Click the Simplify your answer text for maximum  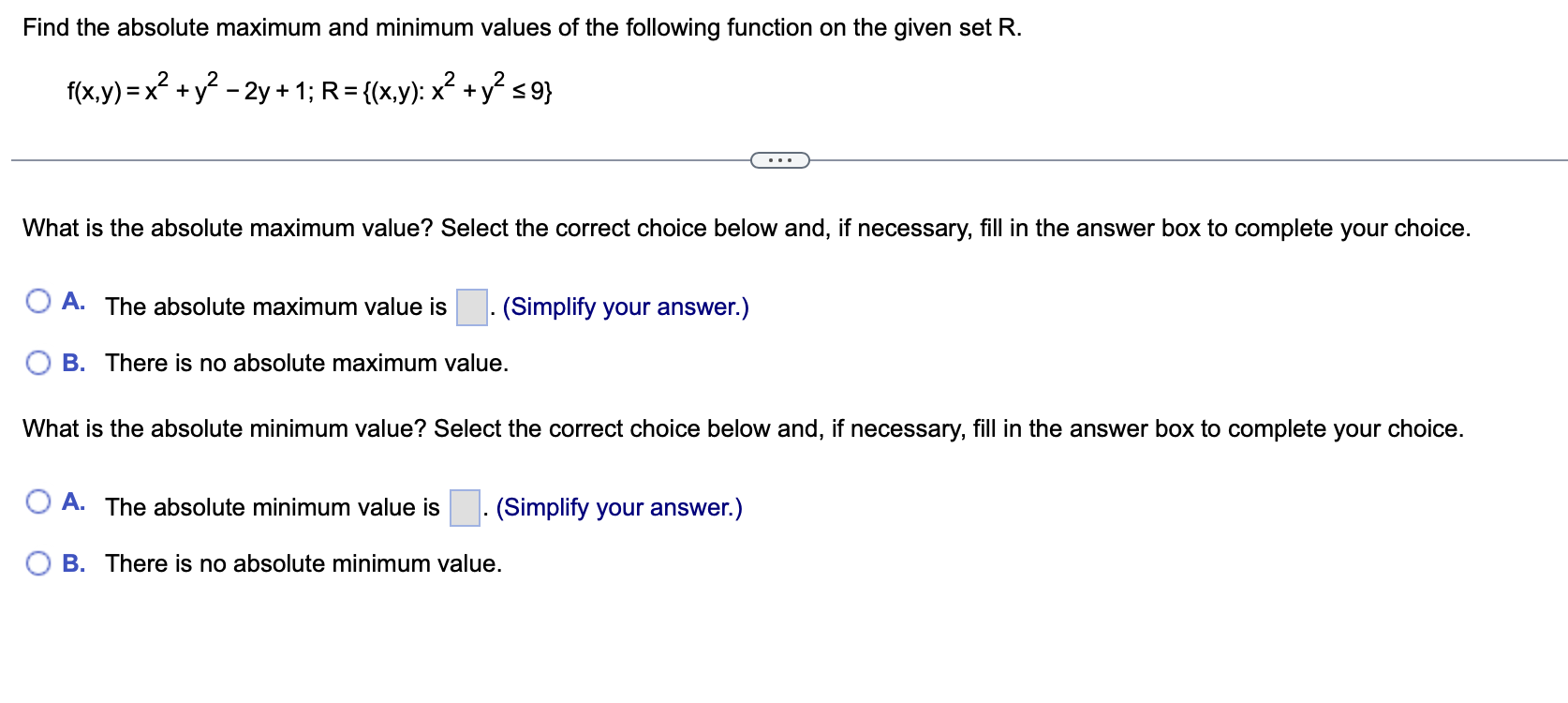coord(624,306)
